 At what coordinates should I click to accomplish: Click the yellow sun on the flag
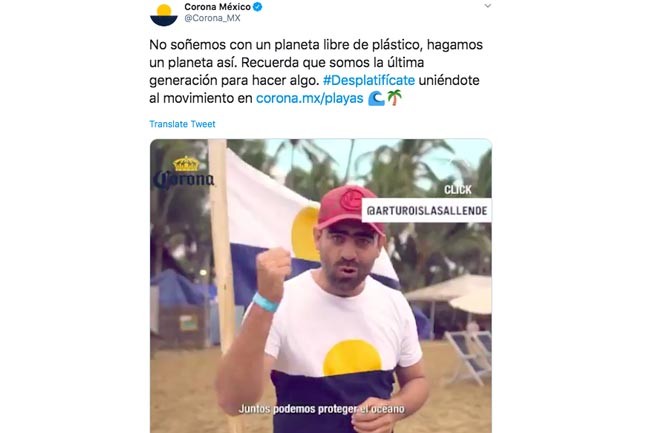tap(306, 234)
